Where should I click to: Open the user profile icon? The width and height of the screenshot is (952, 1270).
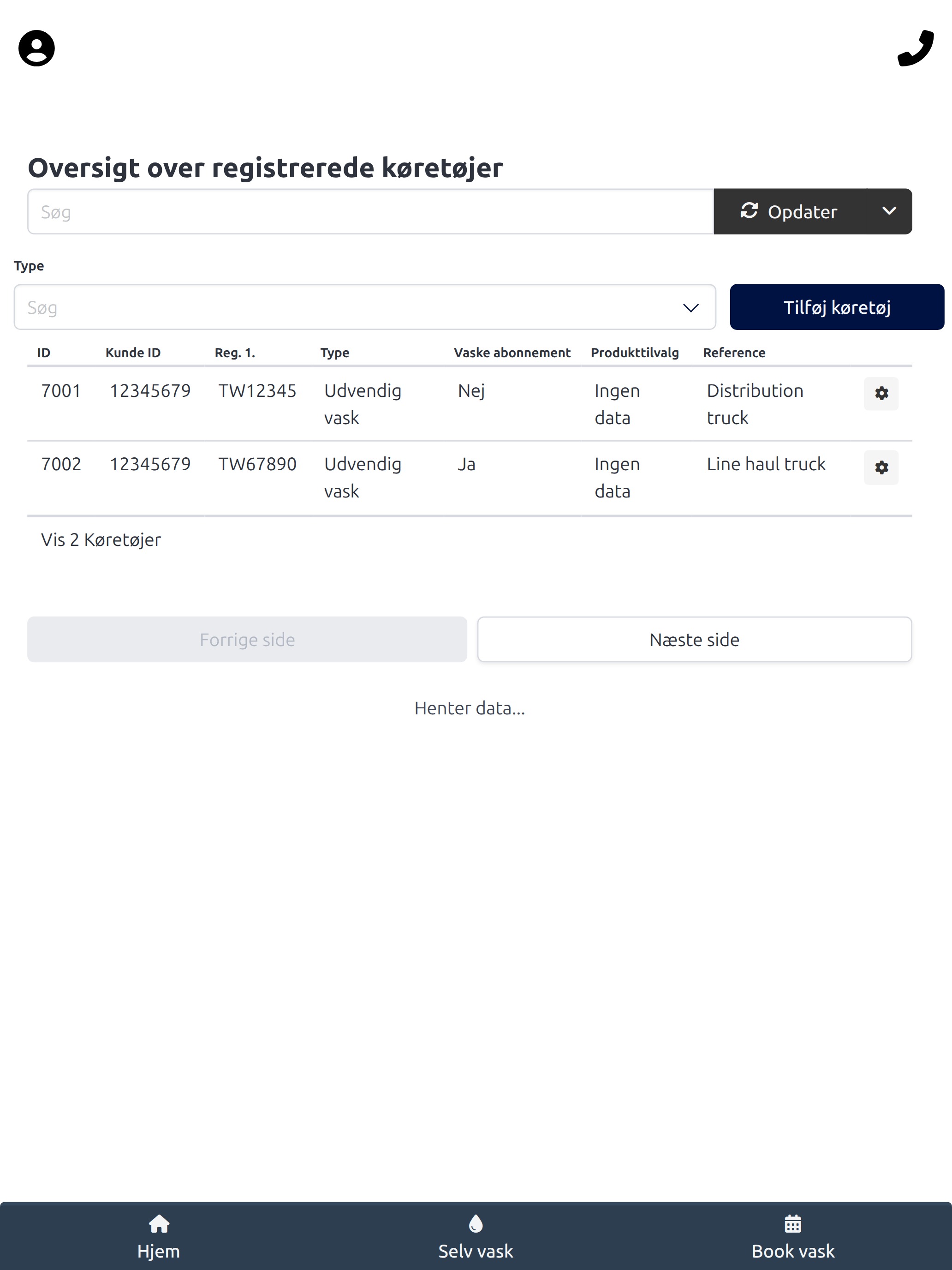pos(37,48)
